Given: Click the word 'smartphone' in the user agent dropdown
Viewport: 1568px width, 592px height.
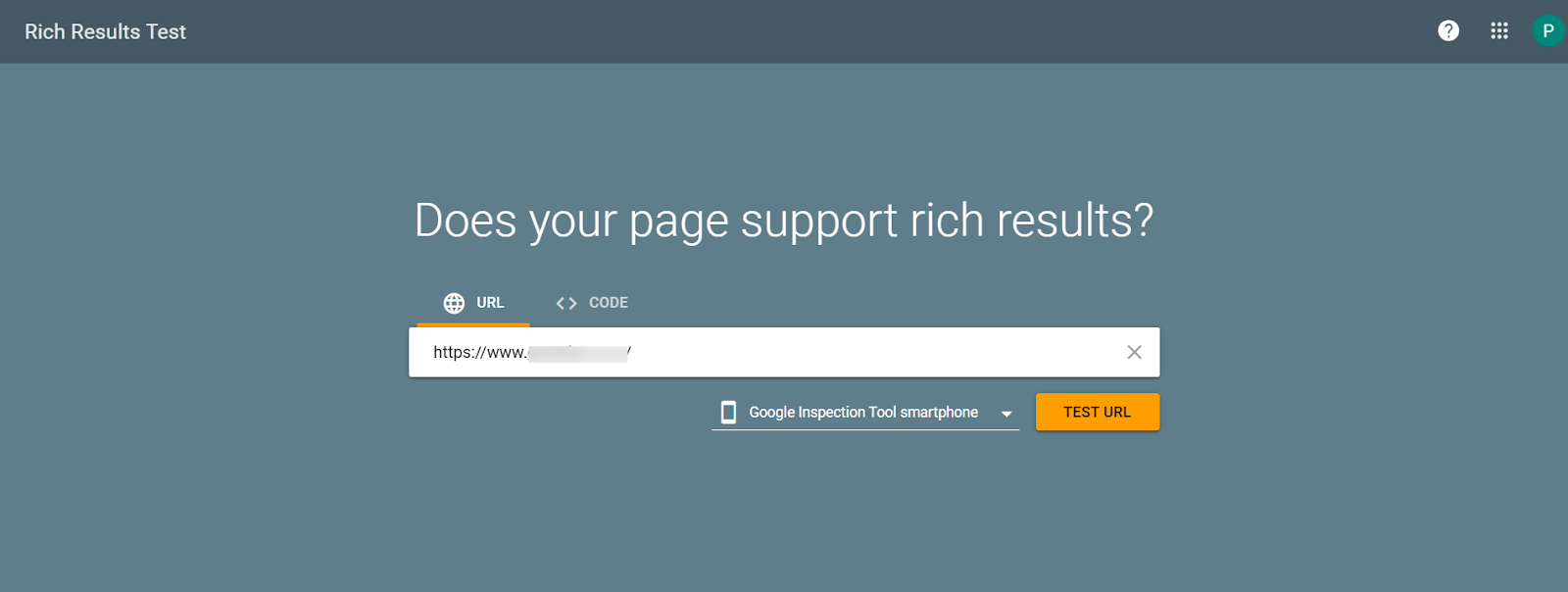Looking at the screenshot, I should coord(939,413).
